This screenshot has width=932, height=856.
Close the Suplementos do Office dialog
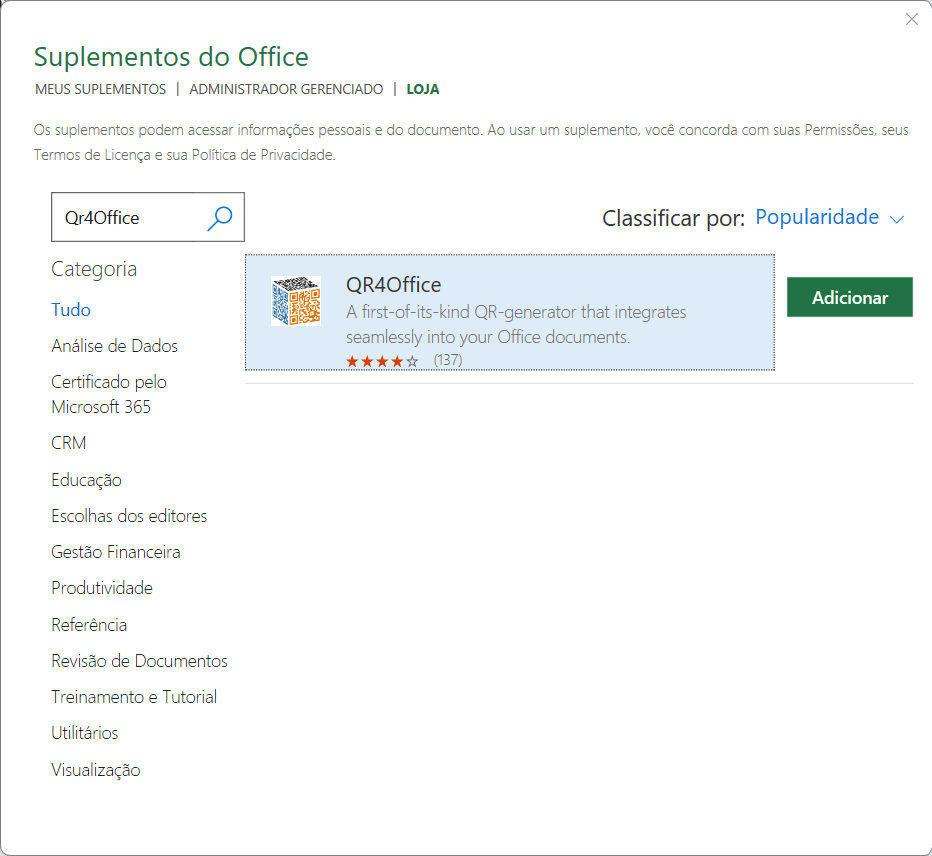click(911, 19)
